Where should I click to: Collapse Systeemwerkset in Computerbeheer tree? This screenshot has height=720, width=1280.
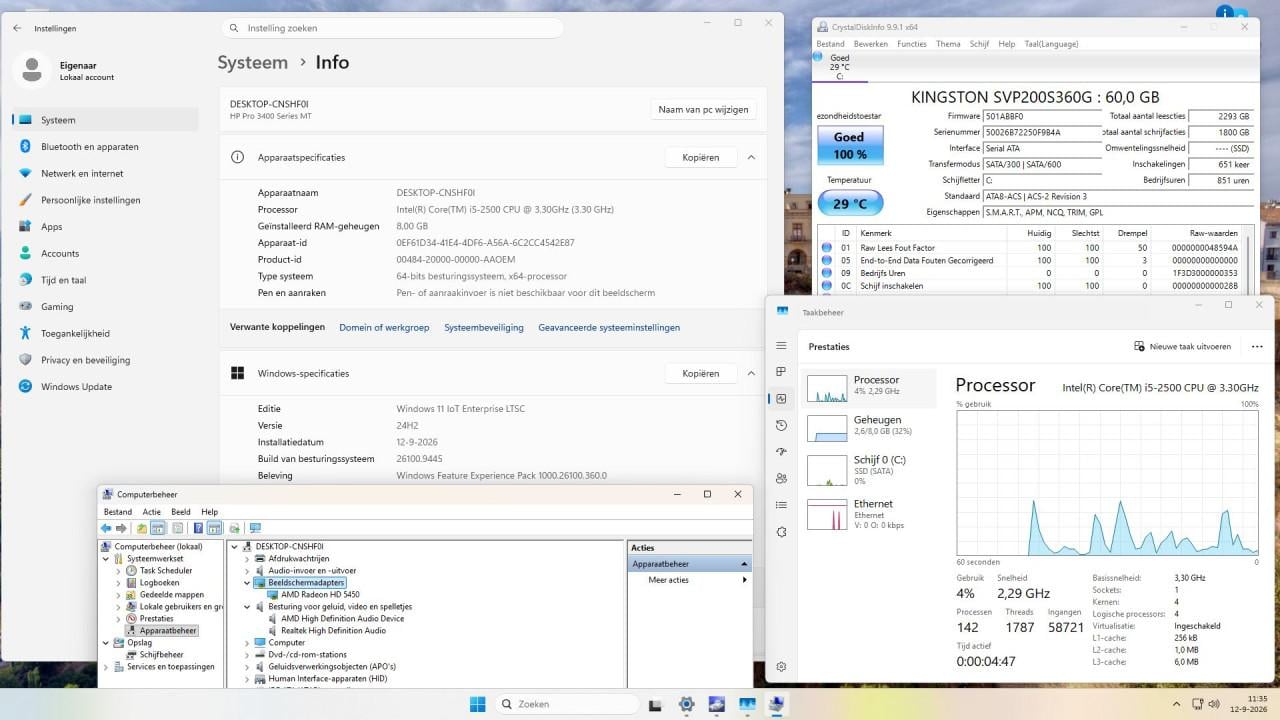[106, 558]
